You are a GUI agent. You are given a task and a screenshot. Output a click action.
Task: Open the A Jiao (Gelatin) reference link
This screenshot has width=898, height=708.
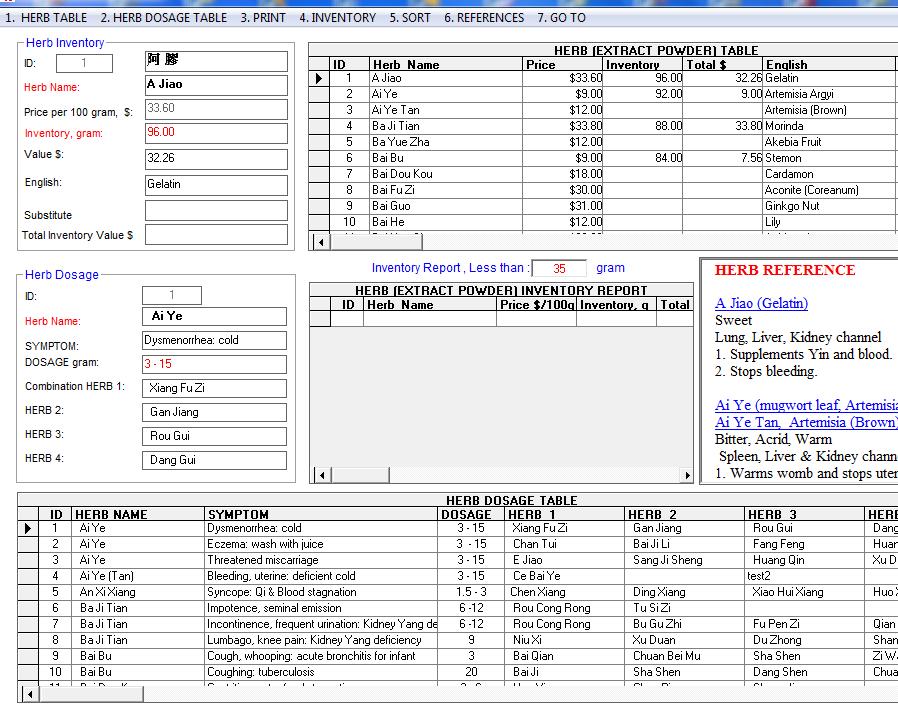click(x=761, y=303)
